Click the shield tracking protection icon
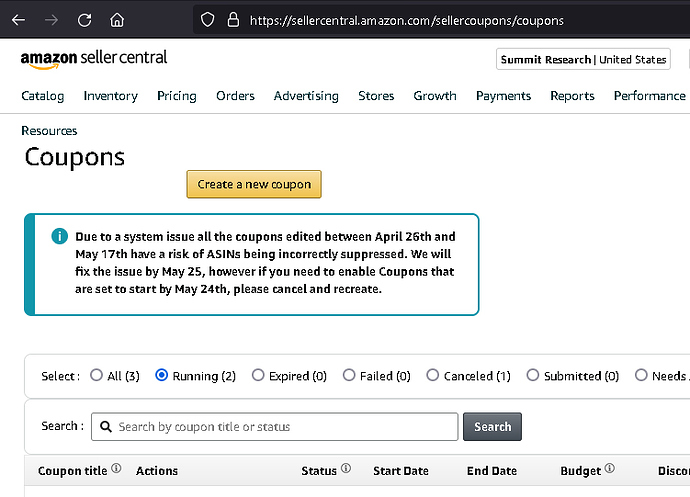 pos(208,20)
